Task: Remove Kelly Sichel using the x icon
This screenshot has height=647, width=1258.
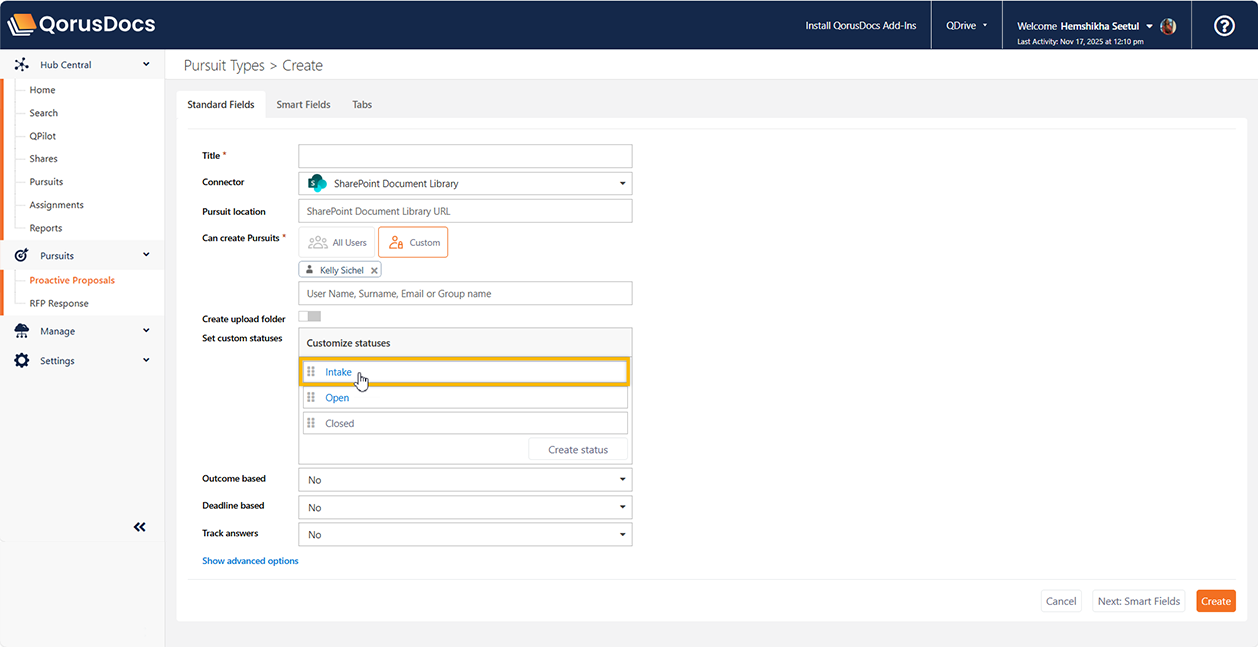Action: [x=374, y=270]
